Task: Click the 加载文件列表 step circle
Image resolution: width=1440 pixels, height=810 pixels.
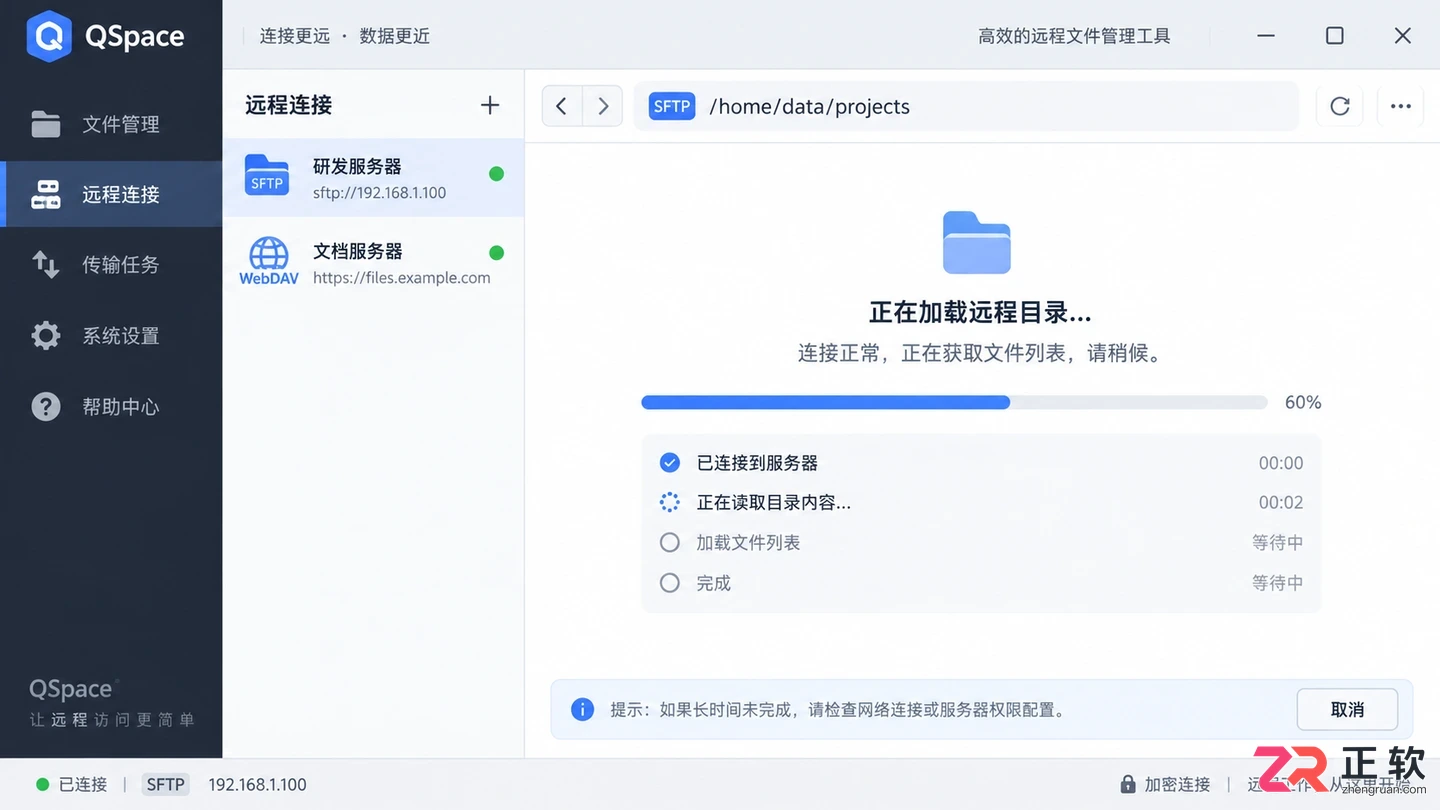Action: [x=670, y=543]
